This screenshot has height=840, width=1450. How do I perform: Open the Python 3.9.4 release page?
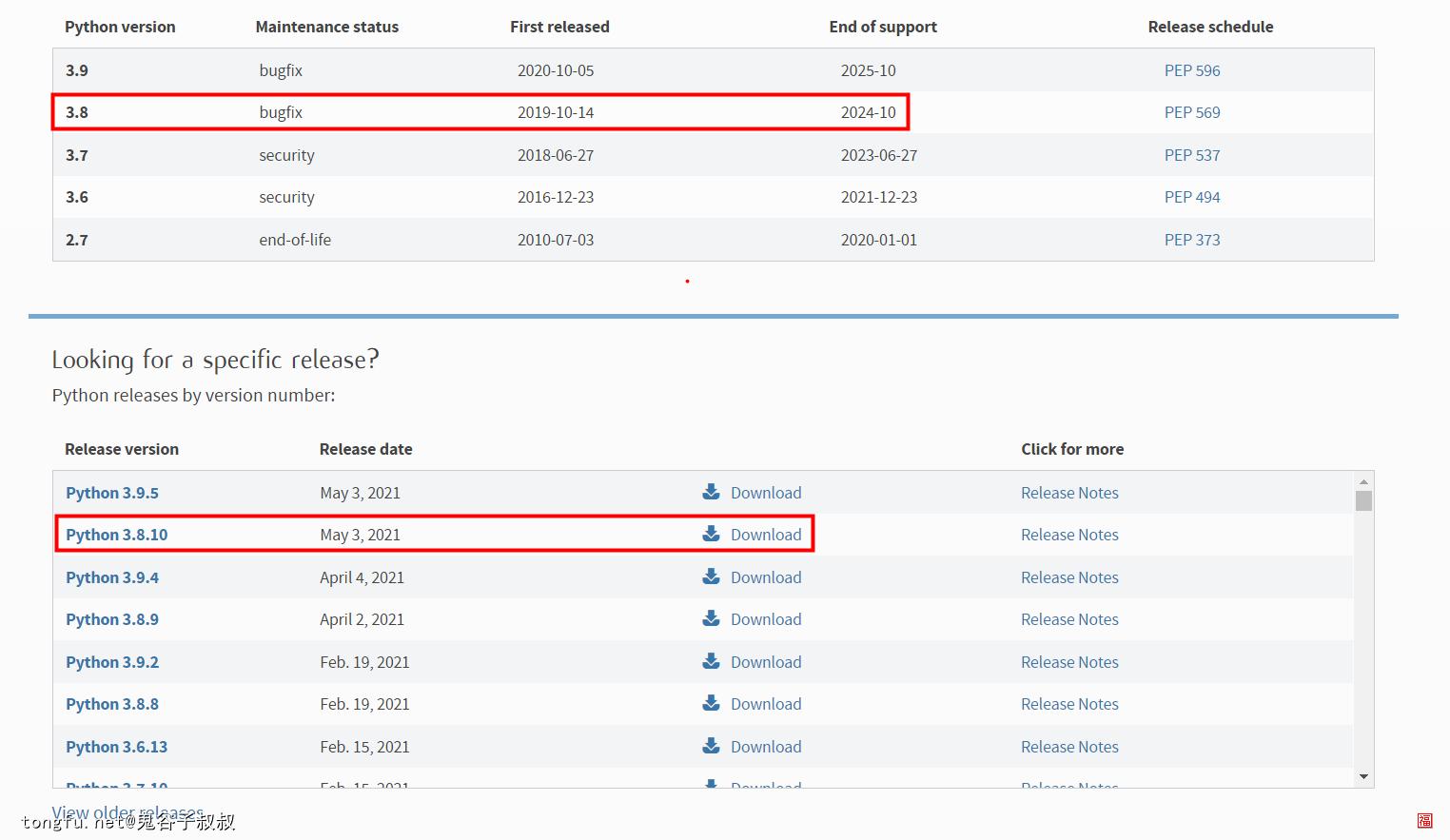coord(112,577)
